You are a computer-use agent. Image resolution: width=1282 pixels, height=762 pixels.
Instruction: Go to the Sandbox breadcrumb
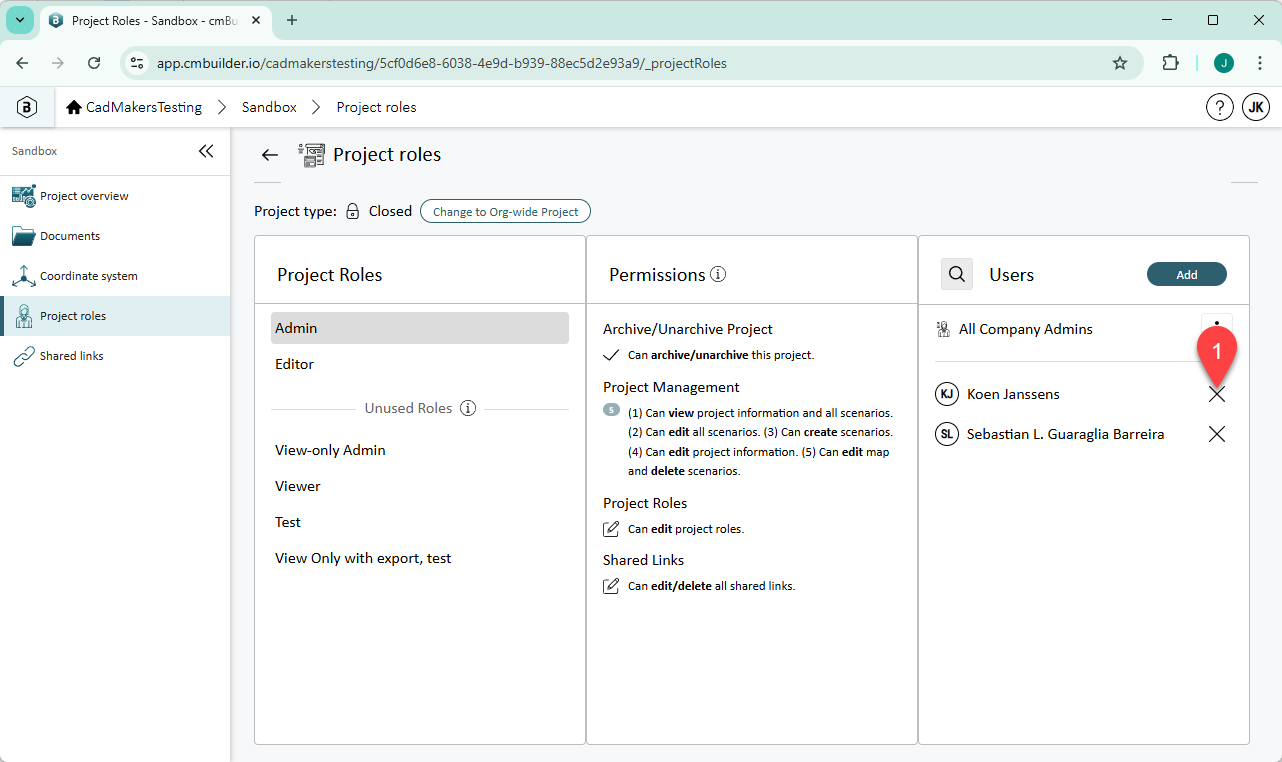(269, 107)
